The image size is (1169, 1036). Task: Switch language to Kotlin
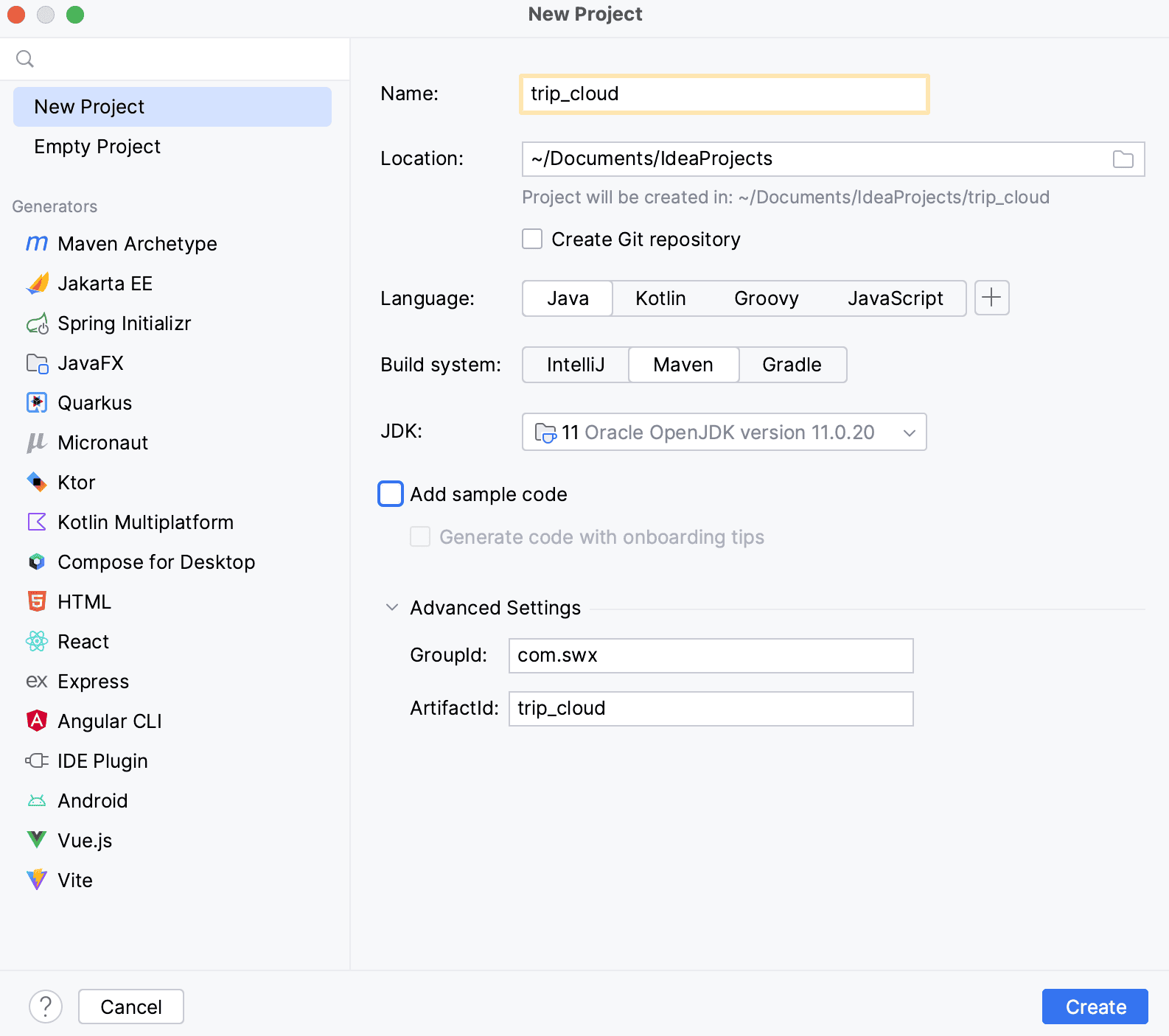[660, 298]
